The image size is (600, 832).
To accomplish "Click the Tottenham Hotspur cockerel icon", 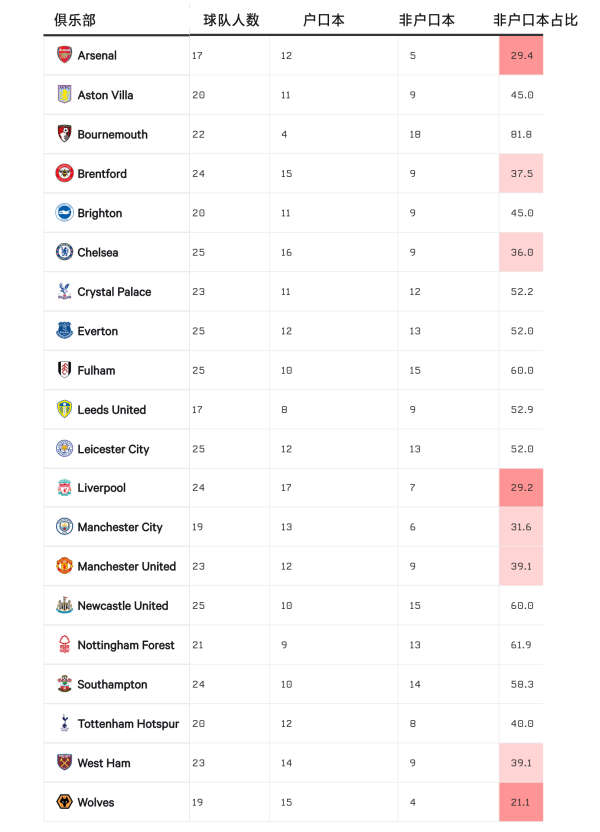I will tap(64, 723).
